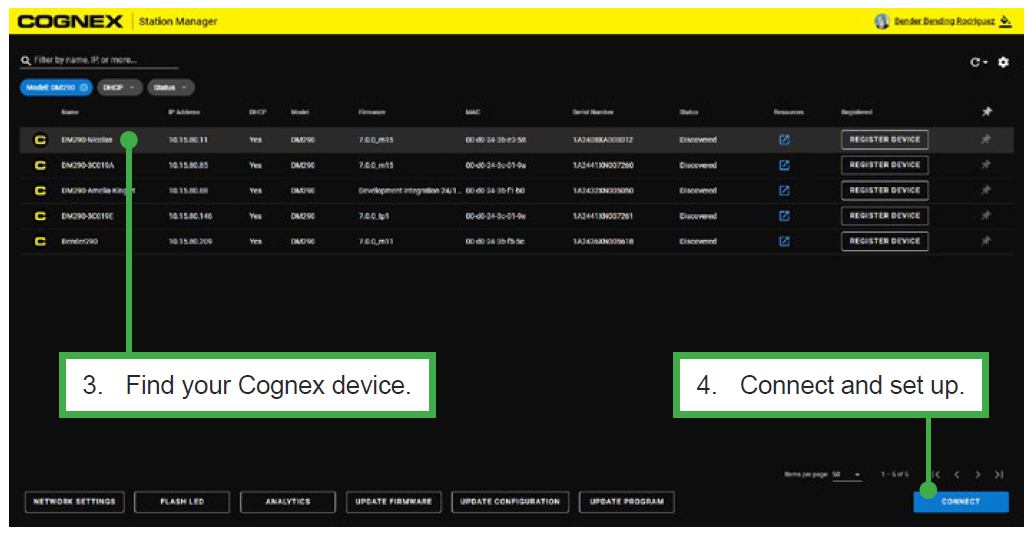Image resolution: width=1035 pixels, height=536 pixels.
Task: Open resources link for DM290-Nicolas
Action: coord(784,140)
